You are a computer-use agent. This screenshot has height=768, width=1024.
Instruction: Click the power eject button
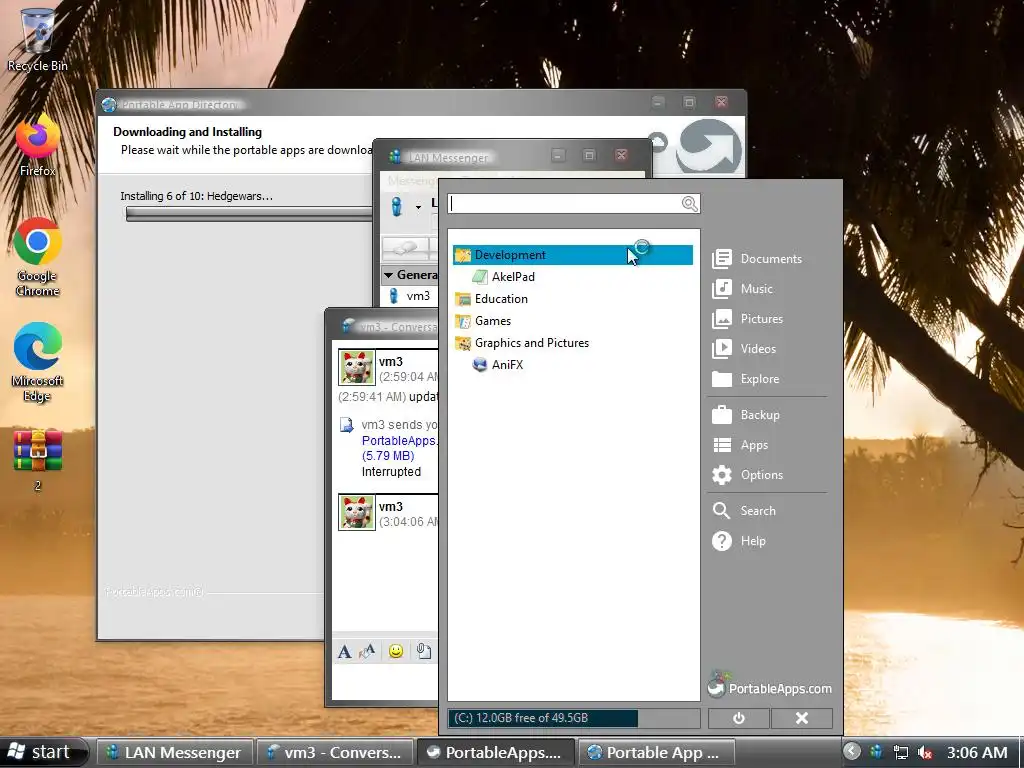pos(739,718)
